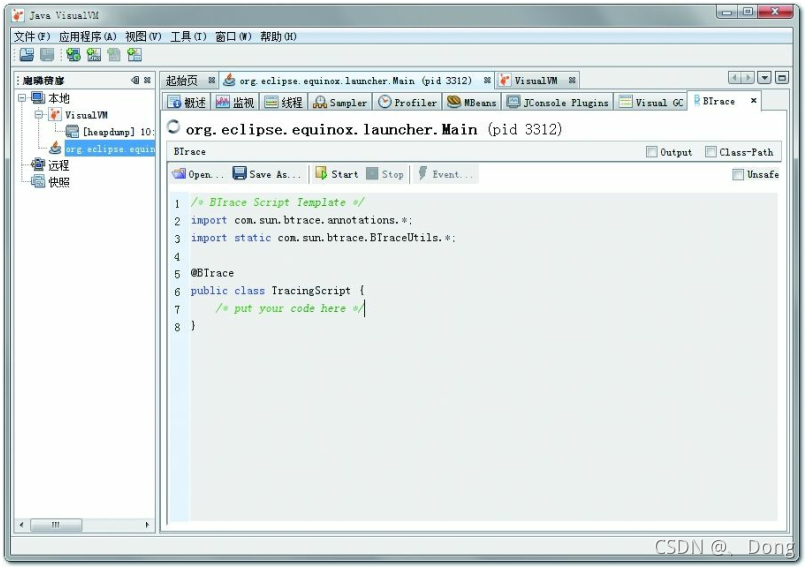Close the BTrace subtab
The image size is (810, 568).
754,100
